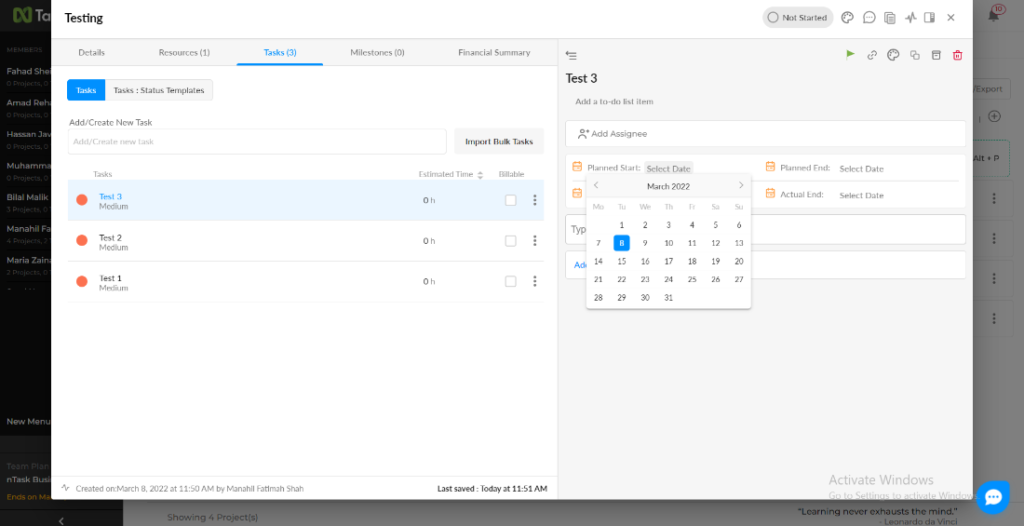Tick the Billable checkbox for Test 3
Viewport: 1024px width, 526px height.
[511, 200]
